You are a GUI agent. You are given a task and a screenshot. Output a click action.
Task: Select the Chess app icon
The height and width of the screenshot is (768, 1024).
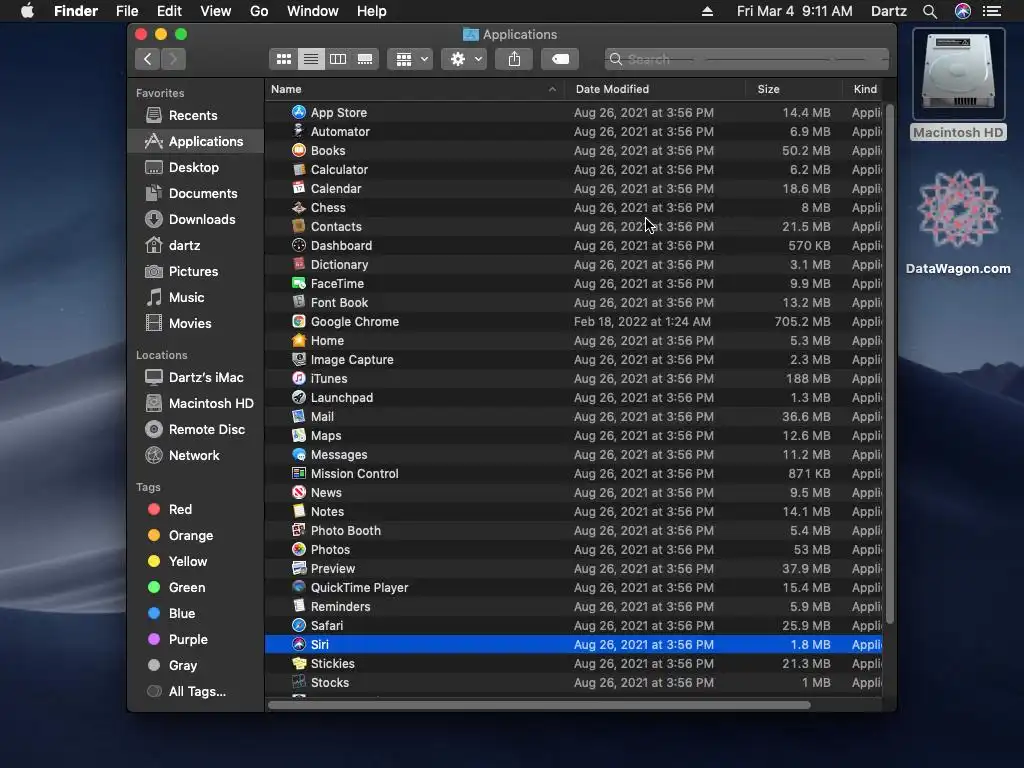298,208
